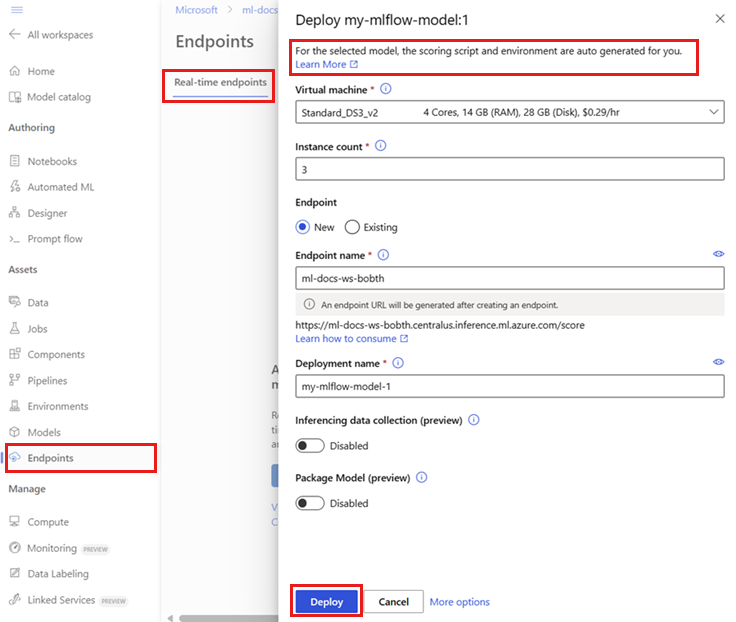The image size is (736, 622).
Task: Click info icon next to Instance count
Action: tap(381, 146)
